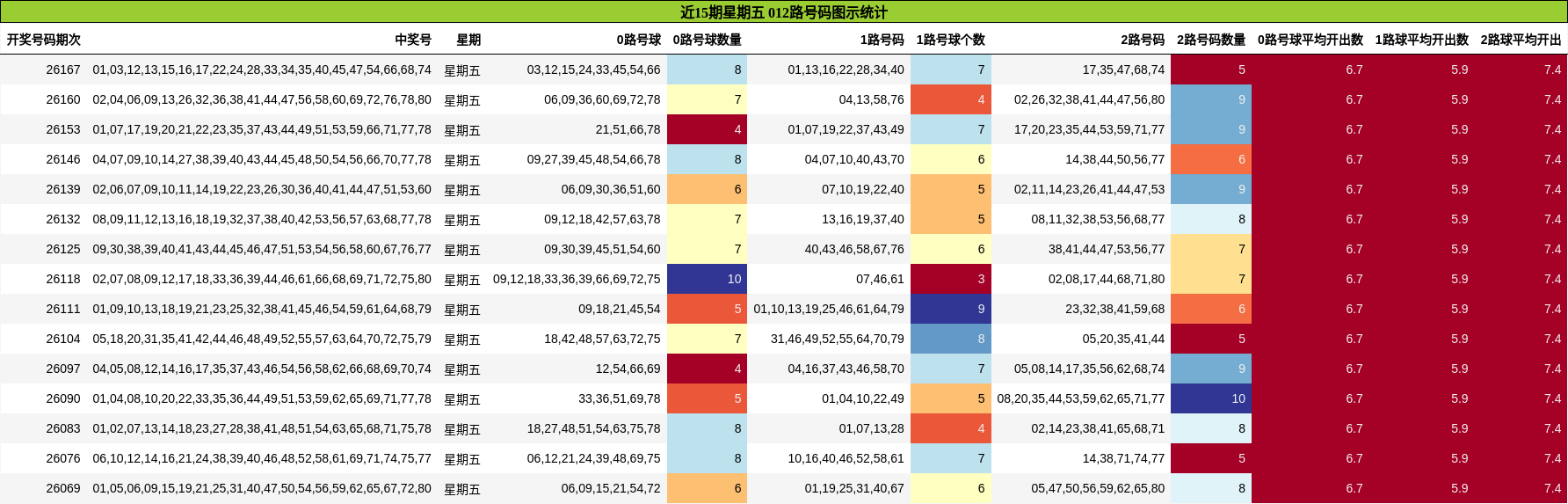Viewport: 1568px width, 504px height.
Task: Select draw number 26132
Action: pos(63,219)
